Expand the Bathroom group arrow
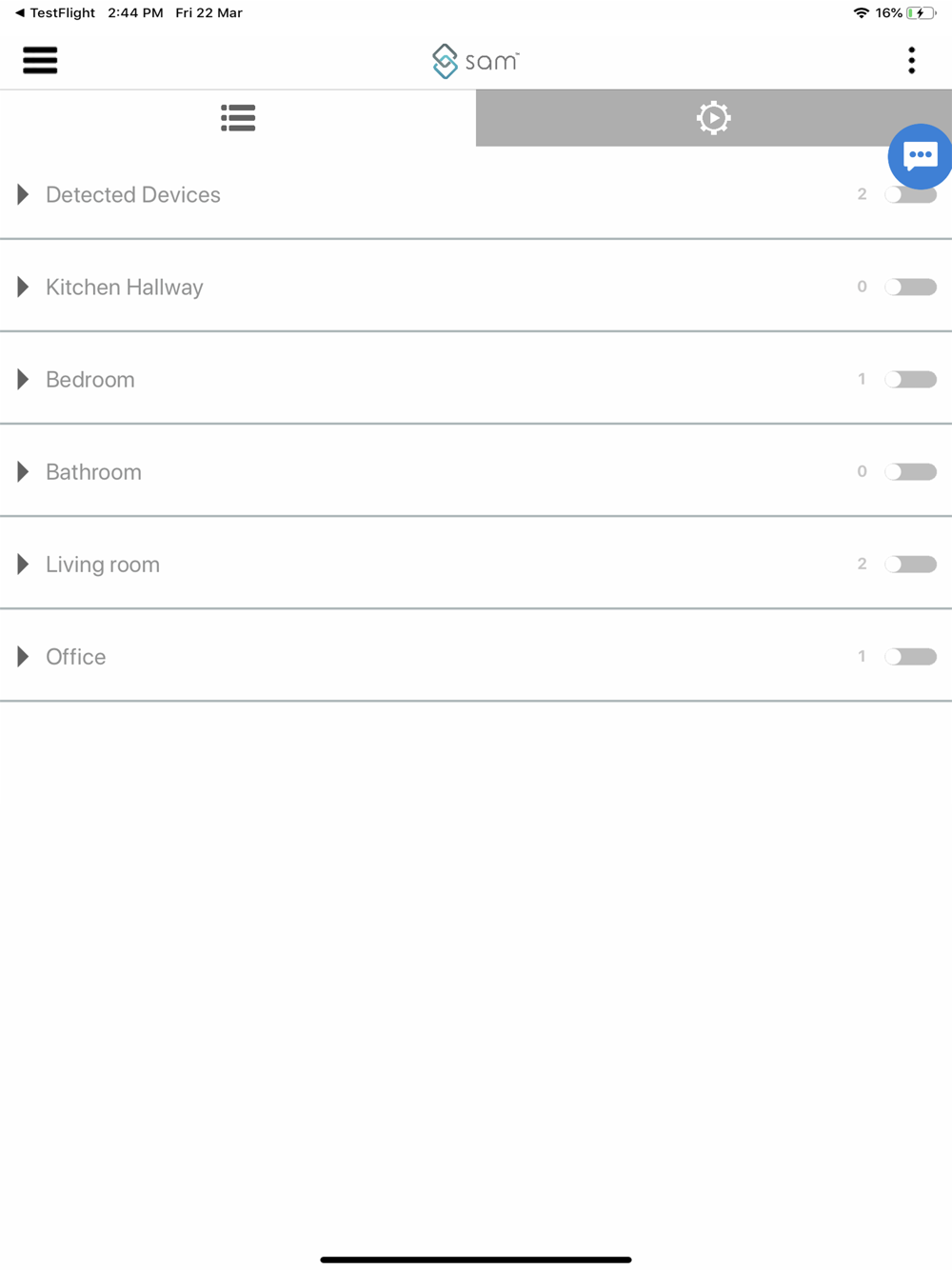This screenshot has height=1270, width=952. 23,471
